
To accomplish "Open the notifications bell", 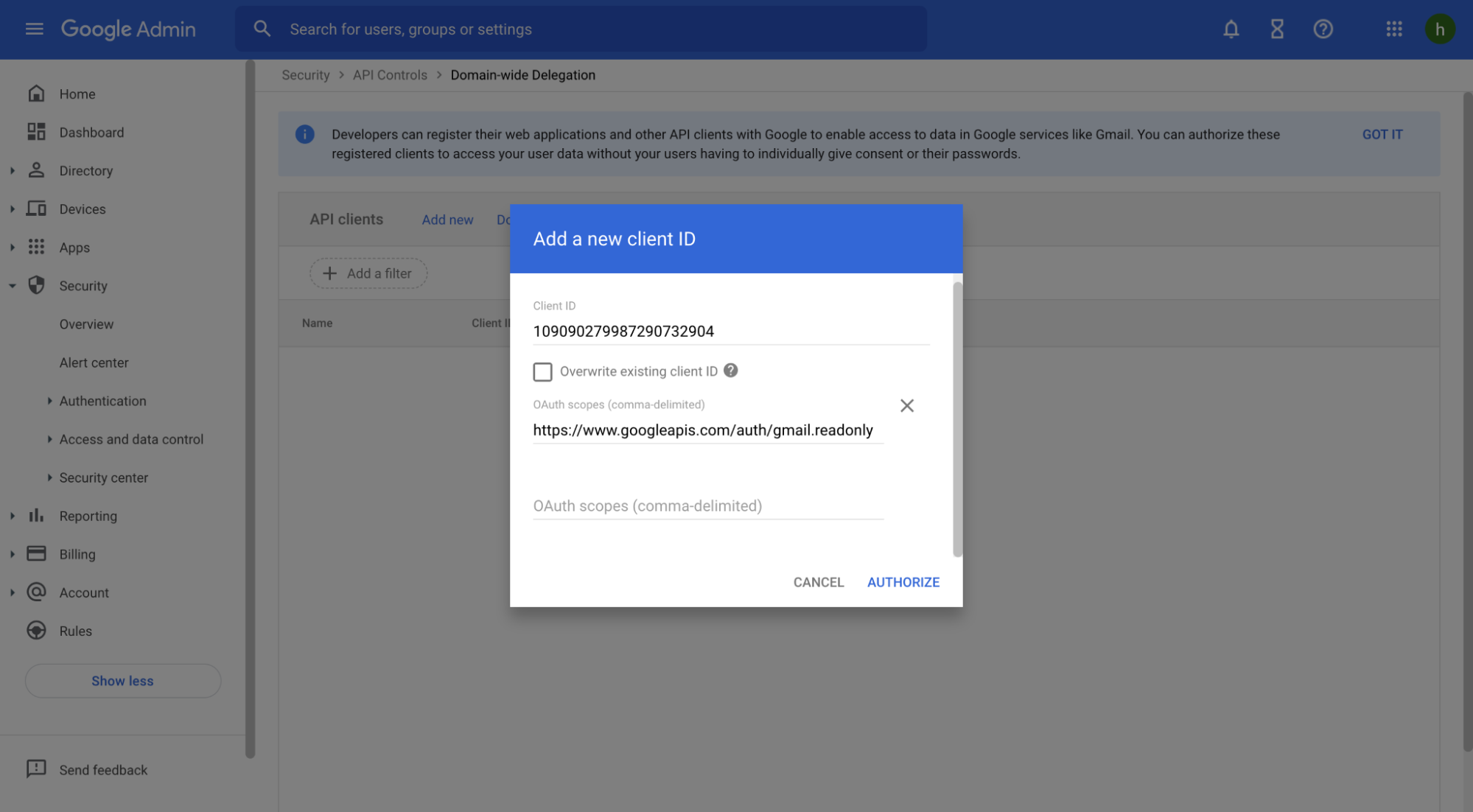I will [1231, 29].
